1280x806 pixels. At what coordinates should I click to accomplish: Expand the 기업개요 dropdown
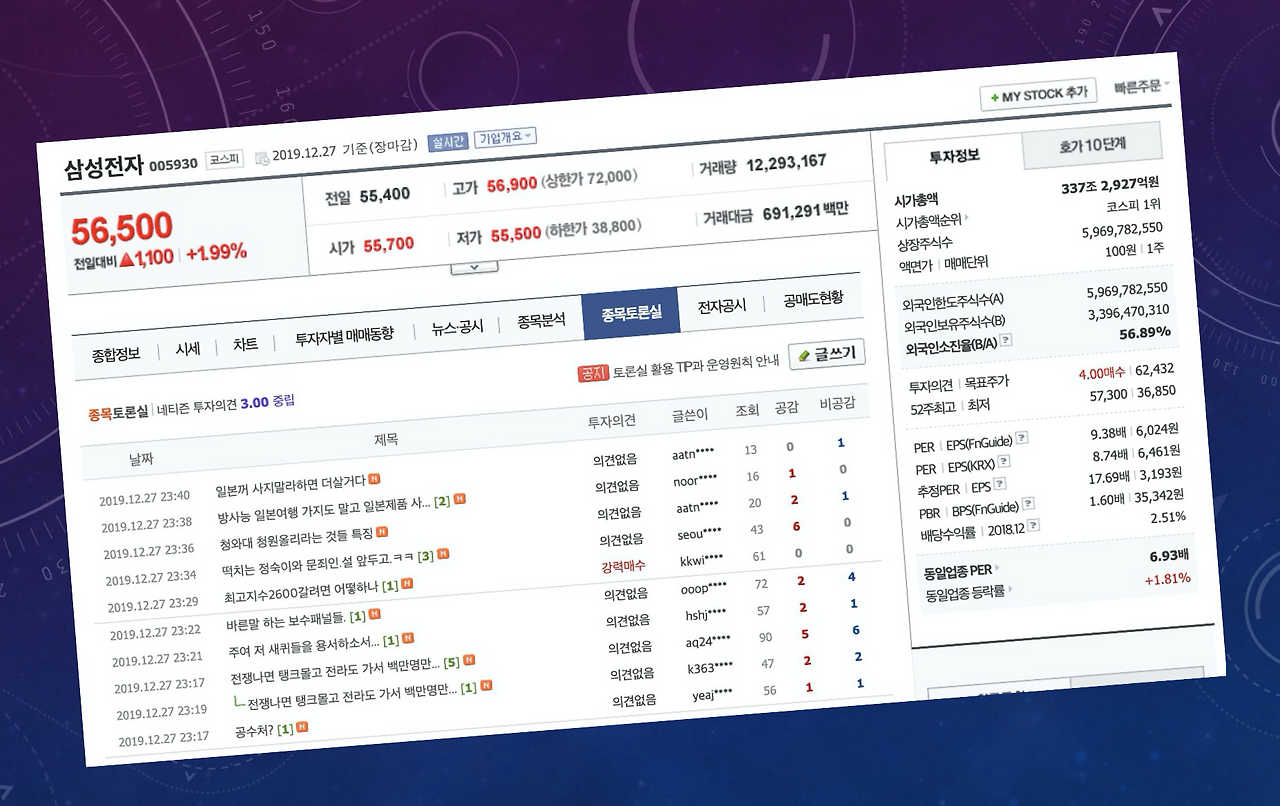click(x=505, y=137)
